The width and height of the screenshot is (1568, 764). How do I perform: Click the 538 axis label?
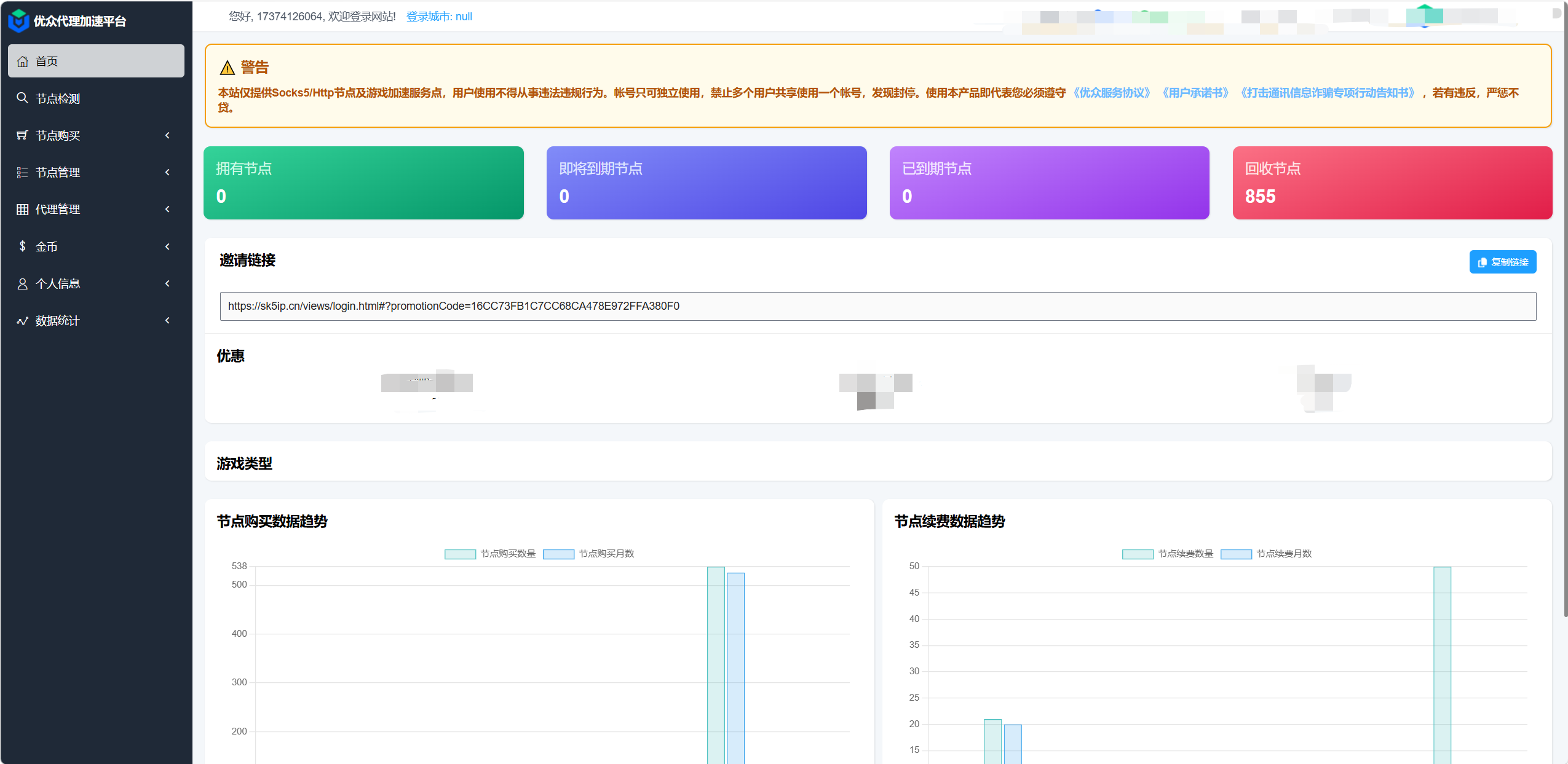click(x=239, y=566)
